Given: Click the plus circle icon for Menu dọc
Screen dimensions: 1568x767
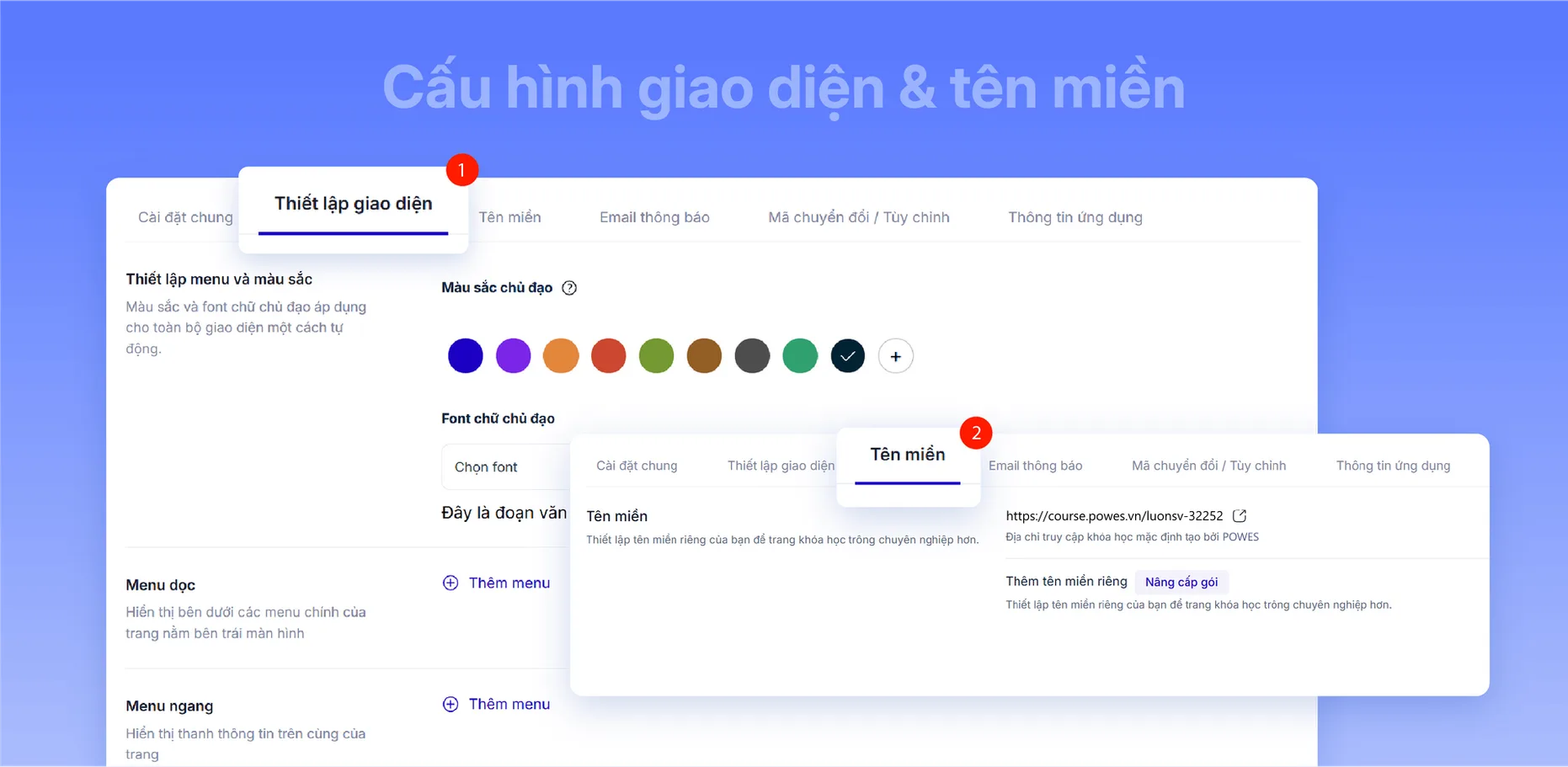Looking at the screenshot, I should 451,583.
